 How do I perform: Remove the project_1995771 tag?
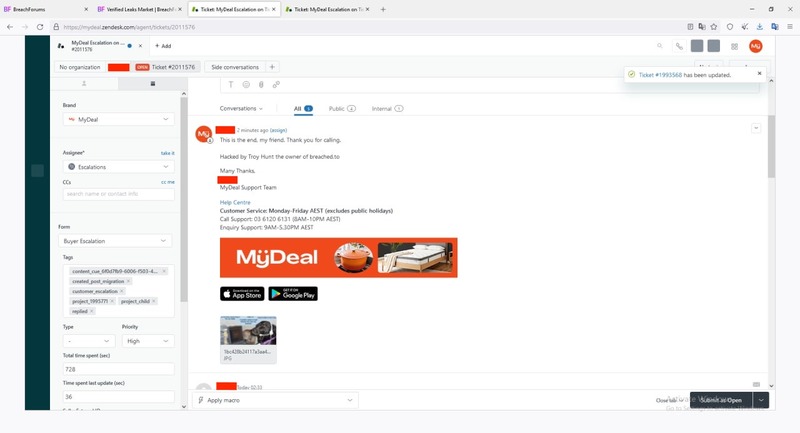point(112,301)
